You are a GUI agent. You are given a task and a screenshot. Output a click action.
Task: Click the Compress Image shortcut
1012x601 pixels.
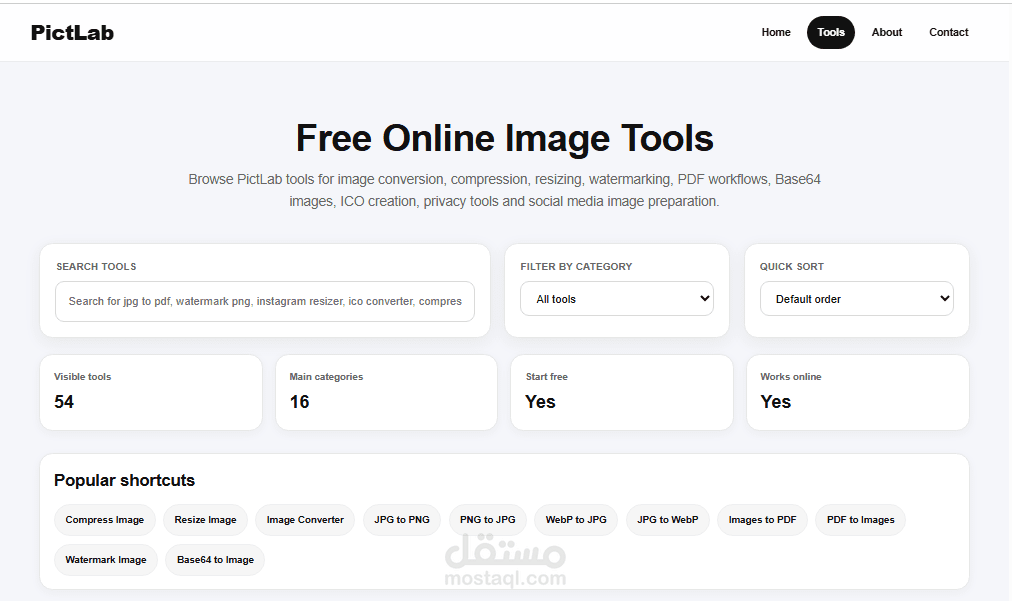[x=105, y=520]
